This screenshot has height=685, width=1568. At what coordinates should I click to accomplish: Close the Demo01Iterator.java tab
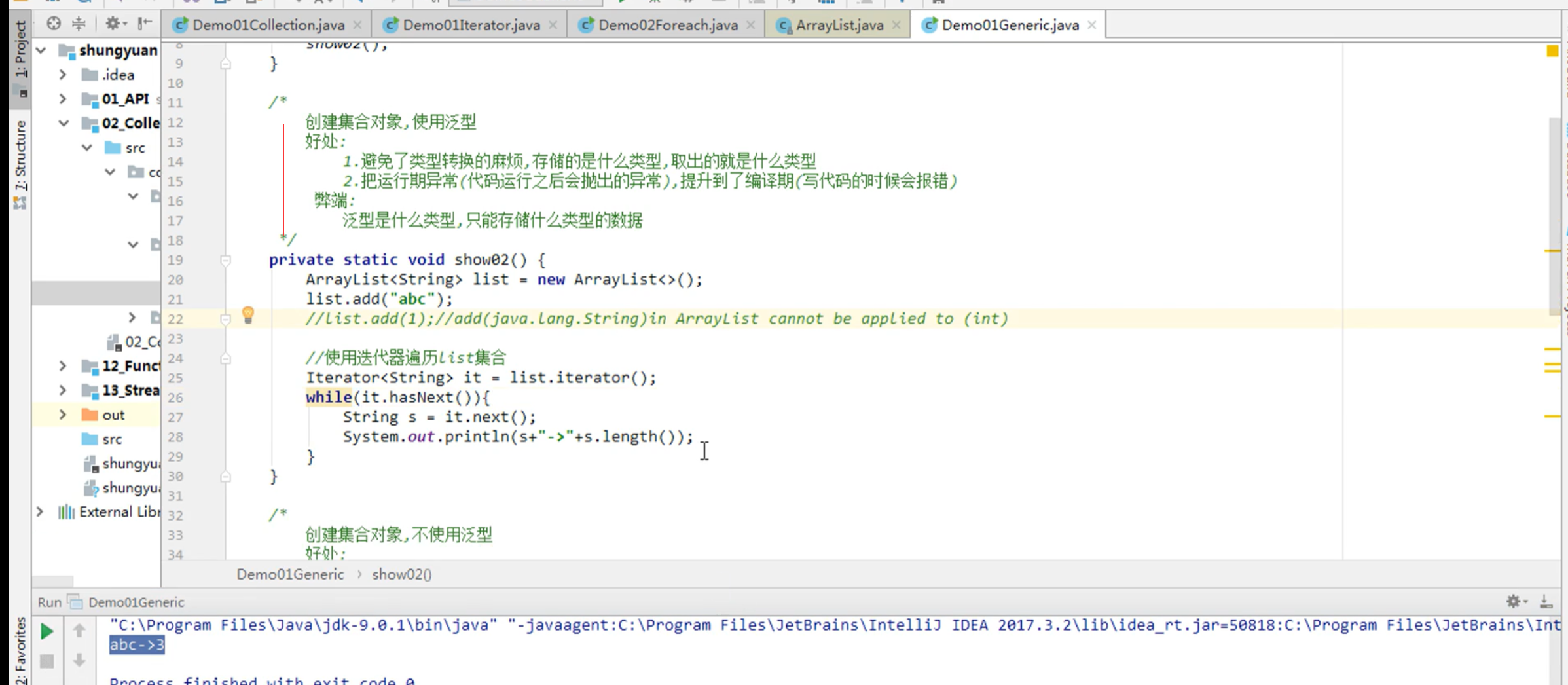(x=553, y=25)
